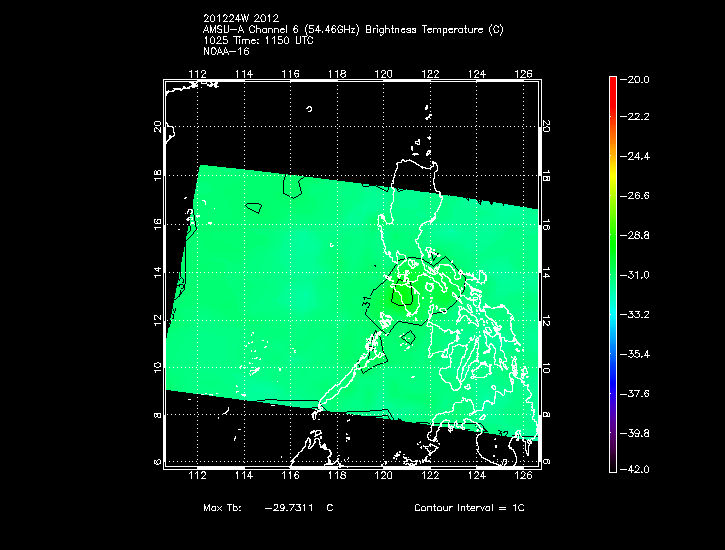Click longitude 124 on the bottom axis
The width and height of the screenshot is (725, 550).
(477, 475)
